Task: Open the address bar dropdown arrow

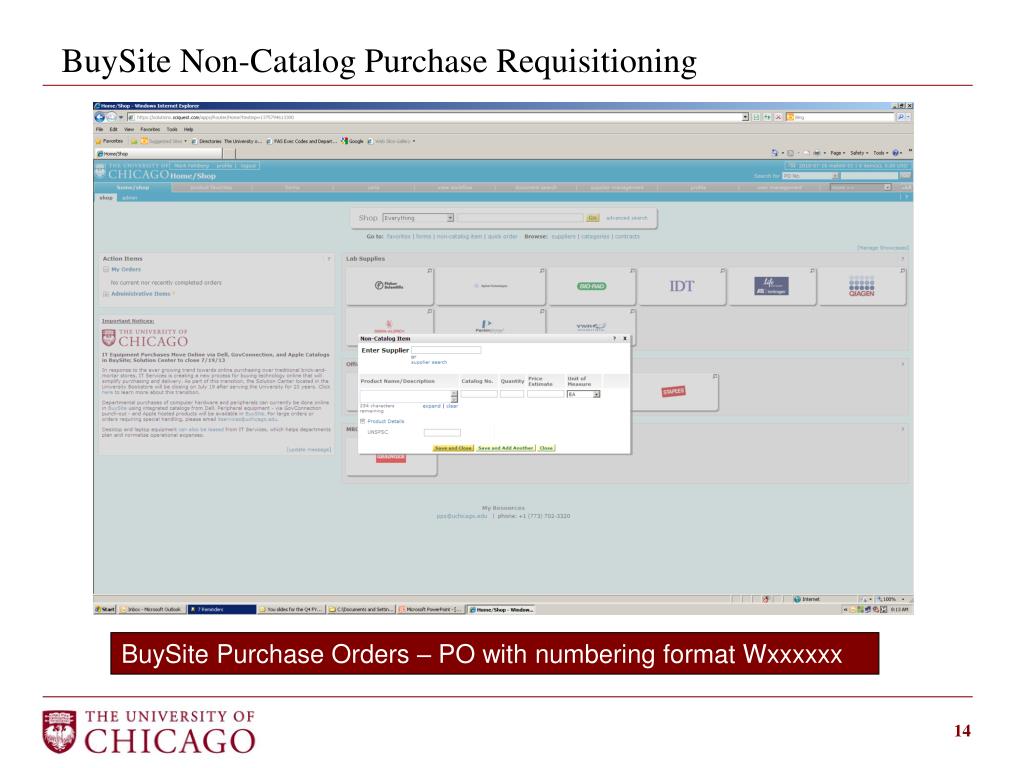Action: (x=745, y=117)
